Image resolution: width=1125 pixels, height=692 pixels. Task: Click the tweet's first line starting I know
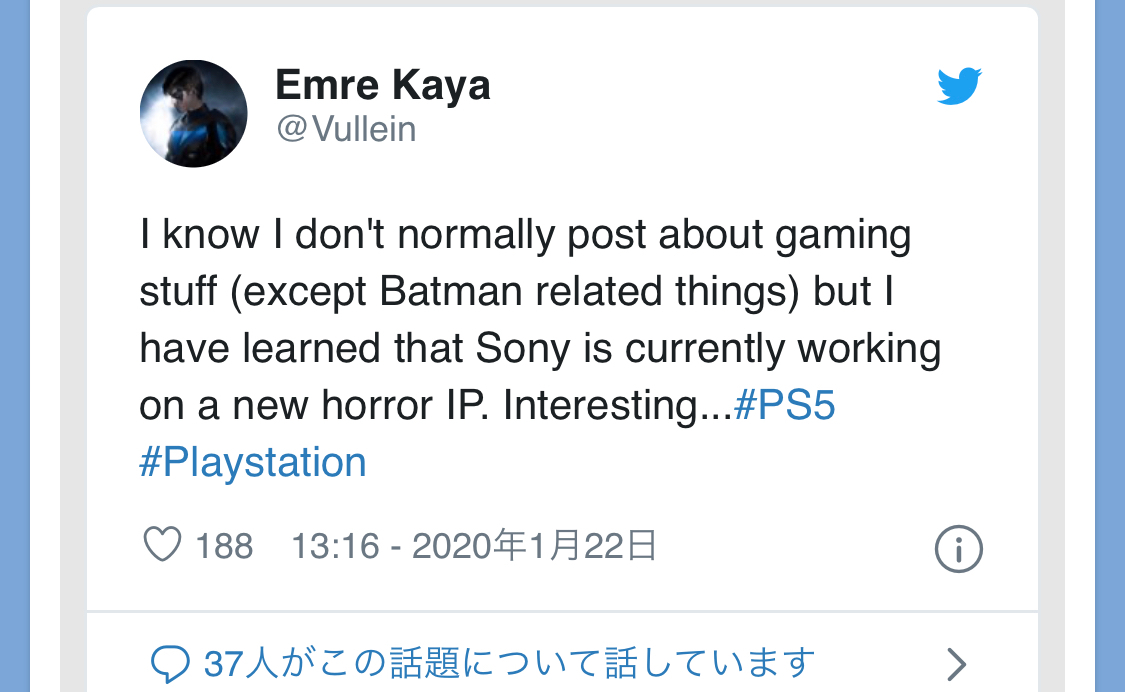525,236
